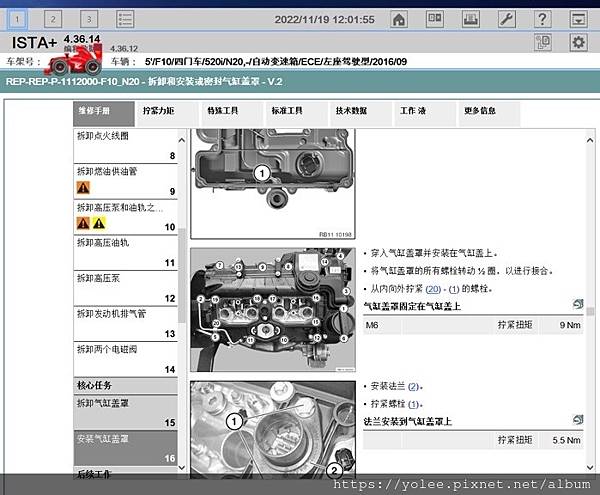
Task: Select step 9 拆卸燃油供油管
Action: click(126, 181)
